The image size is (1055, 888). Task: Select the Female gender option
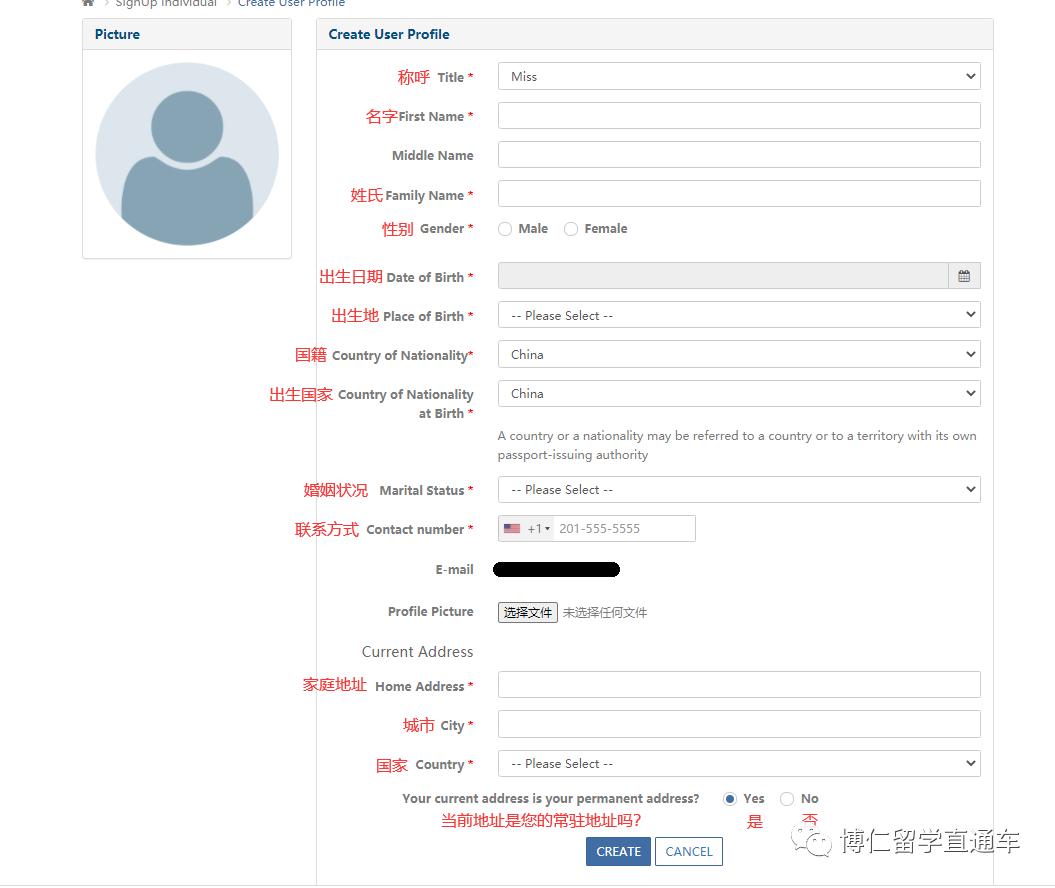(x=571, y=229)
